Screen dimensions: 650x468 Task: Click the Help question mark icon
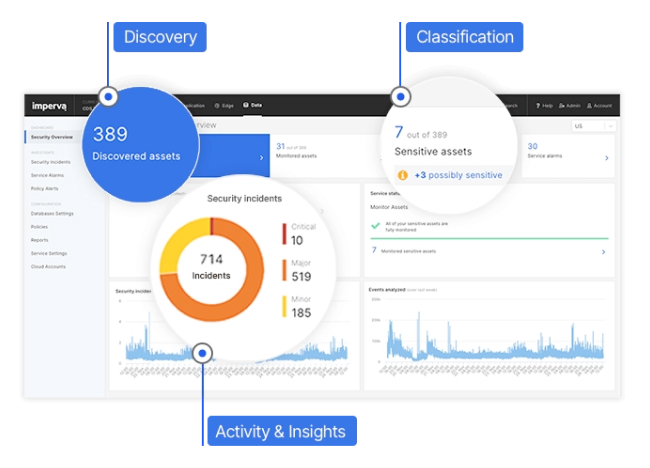click(538, 106)
